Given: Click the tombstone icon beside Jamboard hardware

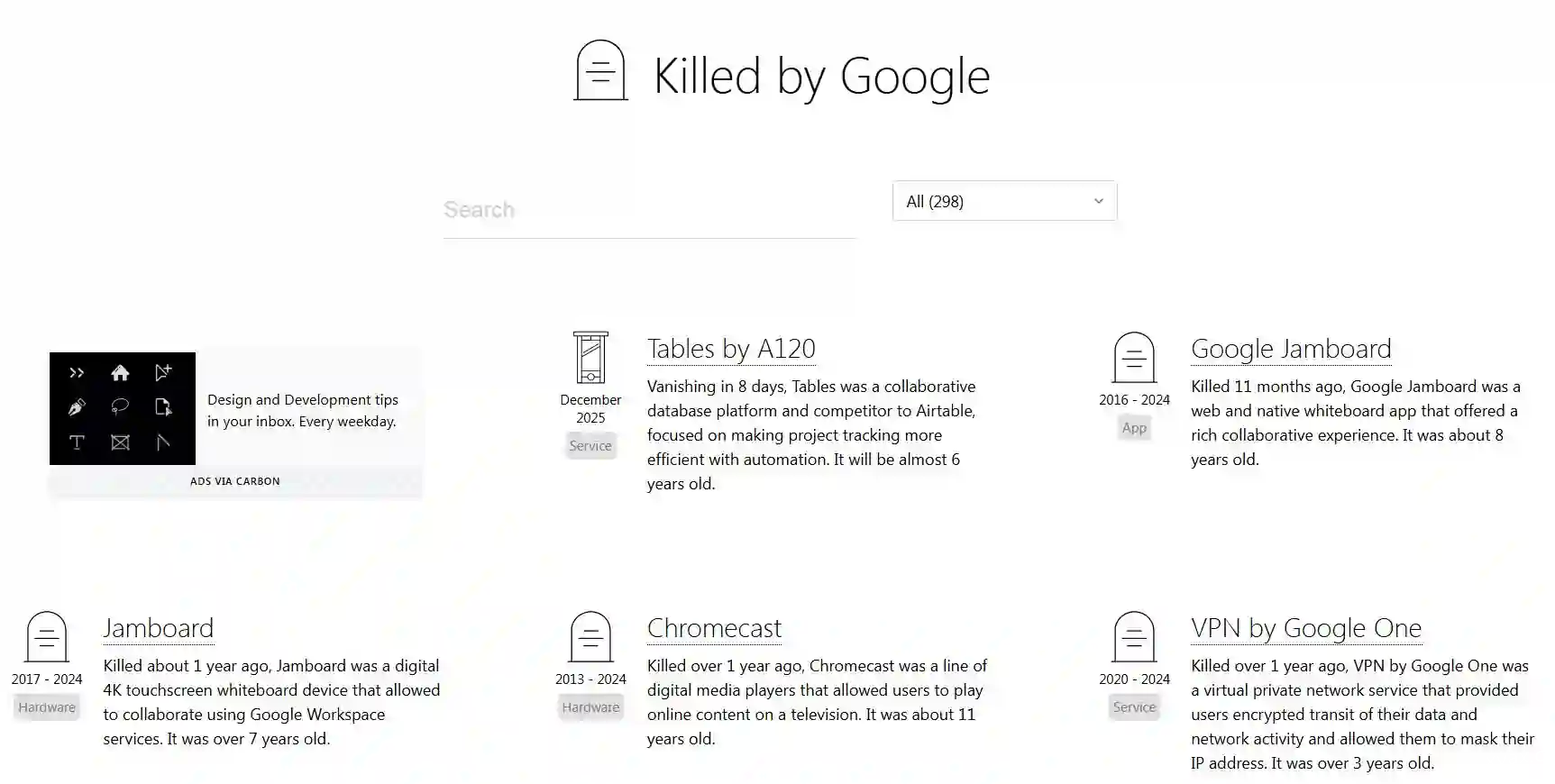Looking at the screenshot, I should pyautogui.click(x=47, y=637).
